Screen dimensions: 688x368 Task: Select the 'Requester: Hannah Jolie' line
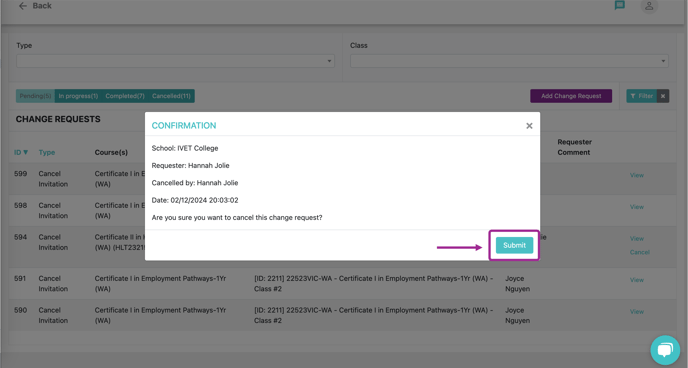(190, 165)
